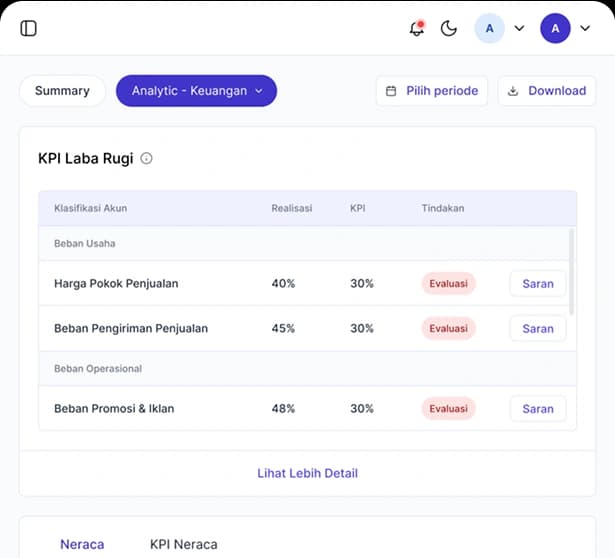Download the report

546,91
